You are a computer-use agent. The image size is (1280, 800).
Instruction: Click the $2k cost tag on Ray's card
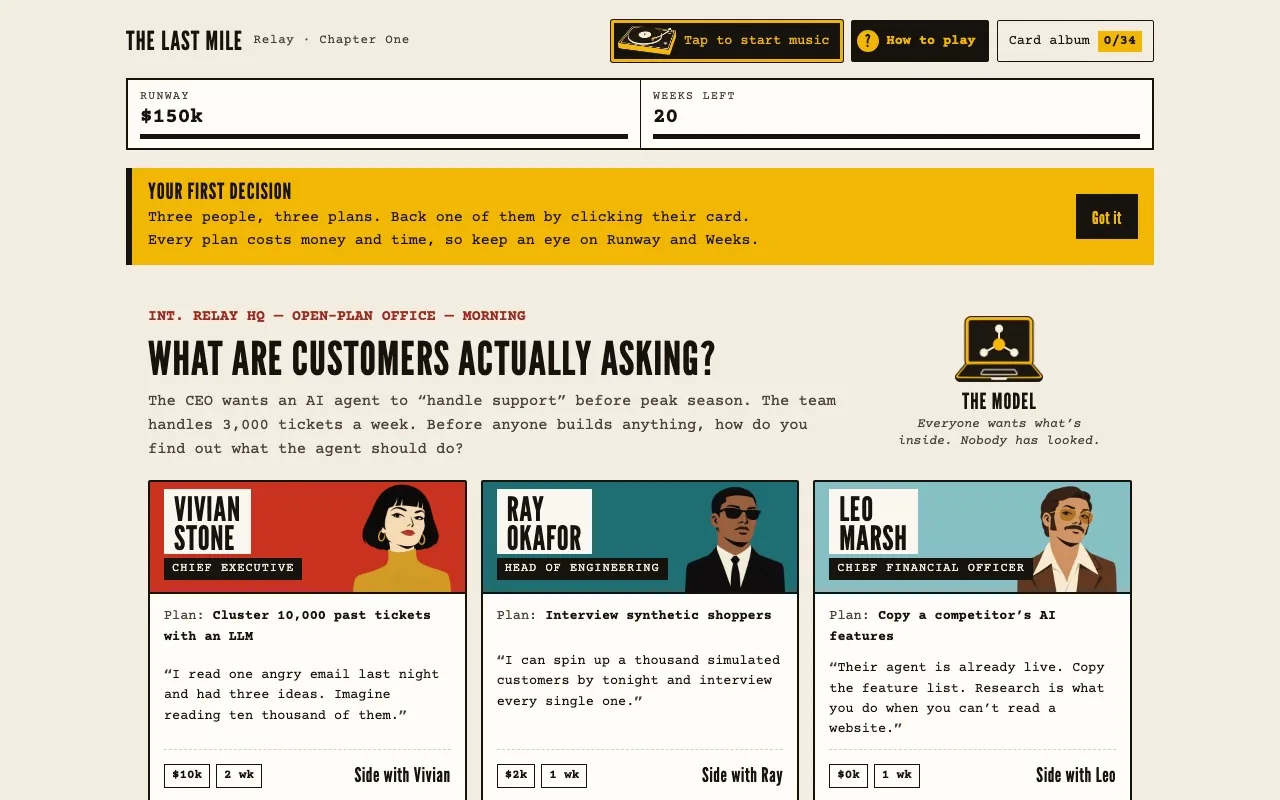[516, 776]
